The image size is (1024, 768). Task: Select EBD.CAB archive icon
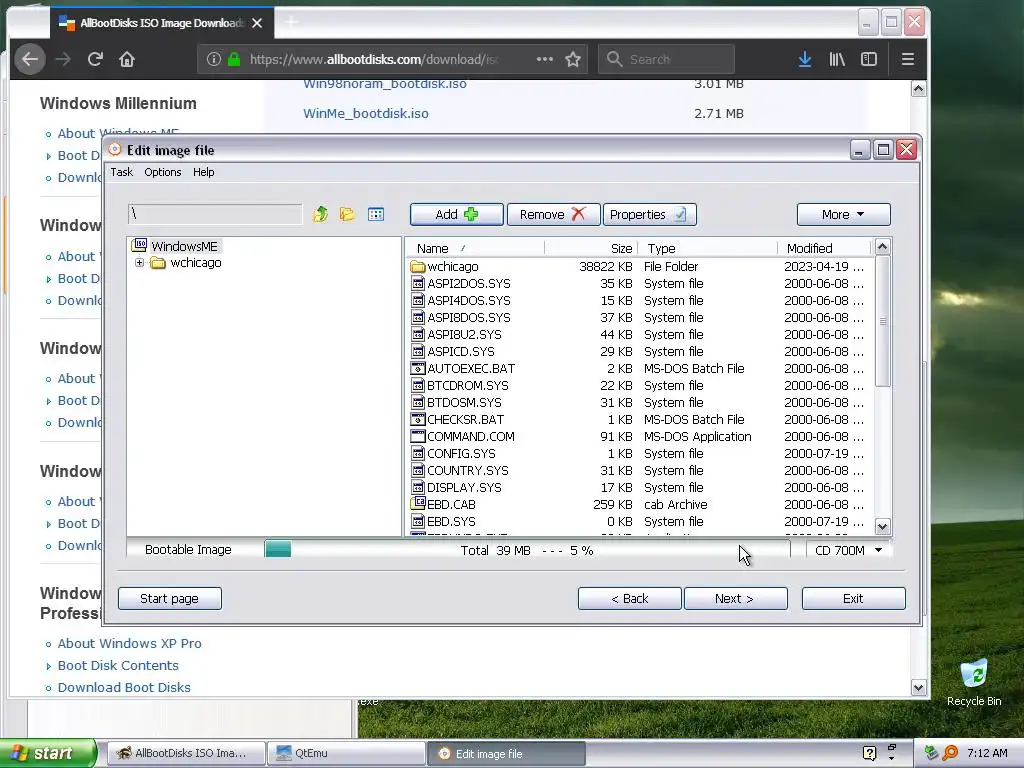pyautogui.click(x=418, y=504)
